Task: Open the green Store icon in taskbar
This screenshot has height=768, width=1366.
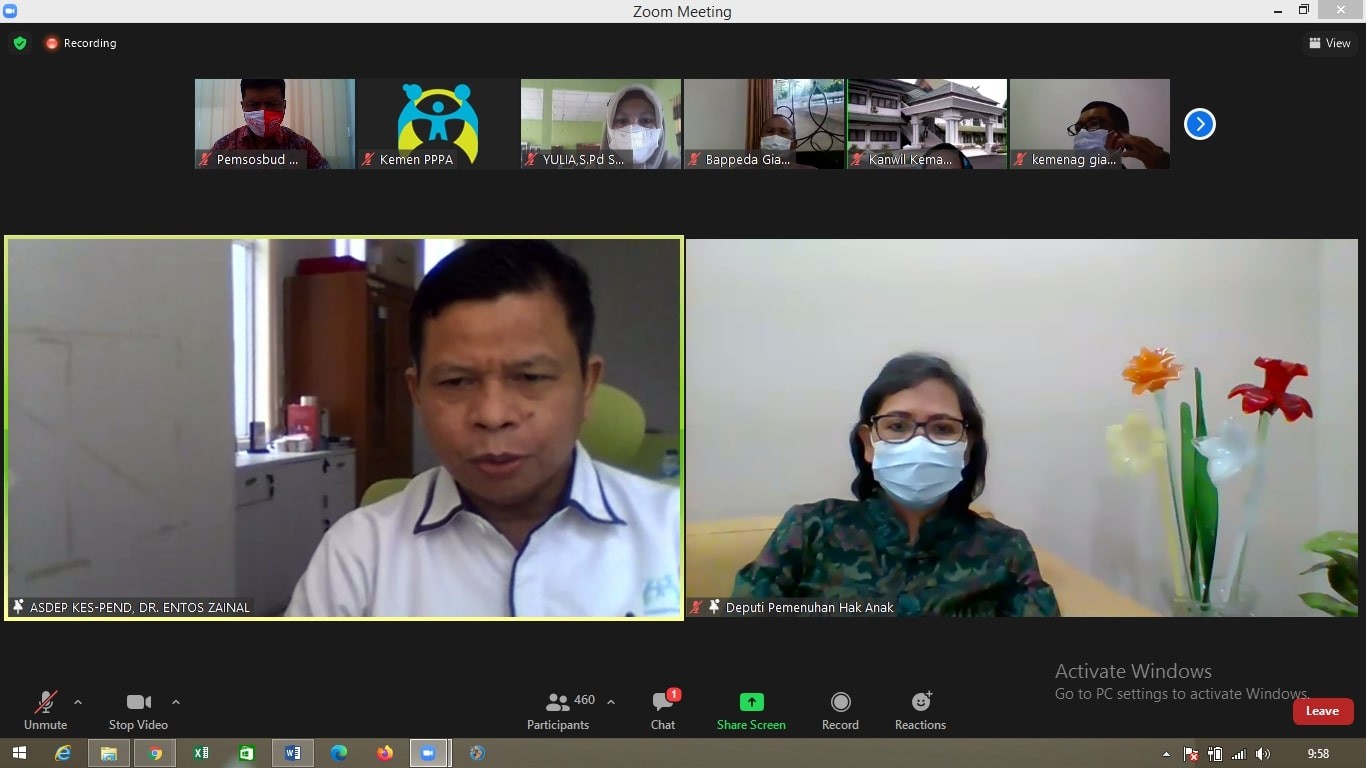Action: [247, 753]
